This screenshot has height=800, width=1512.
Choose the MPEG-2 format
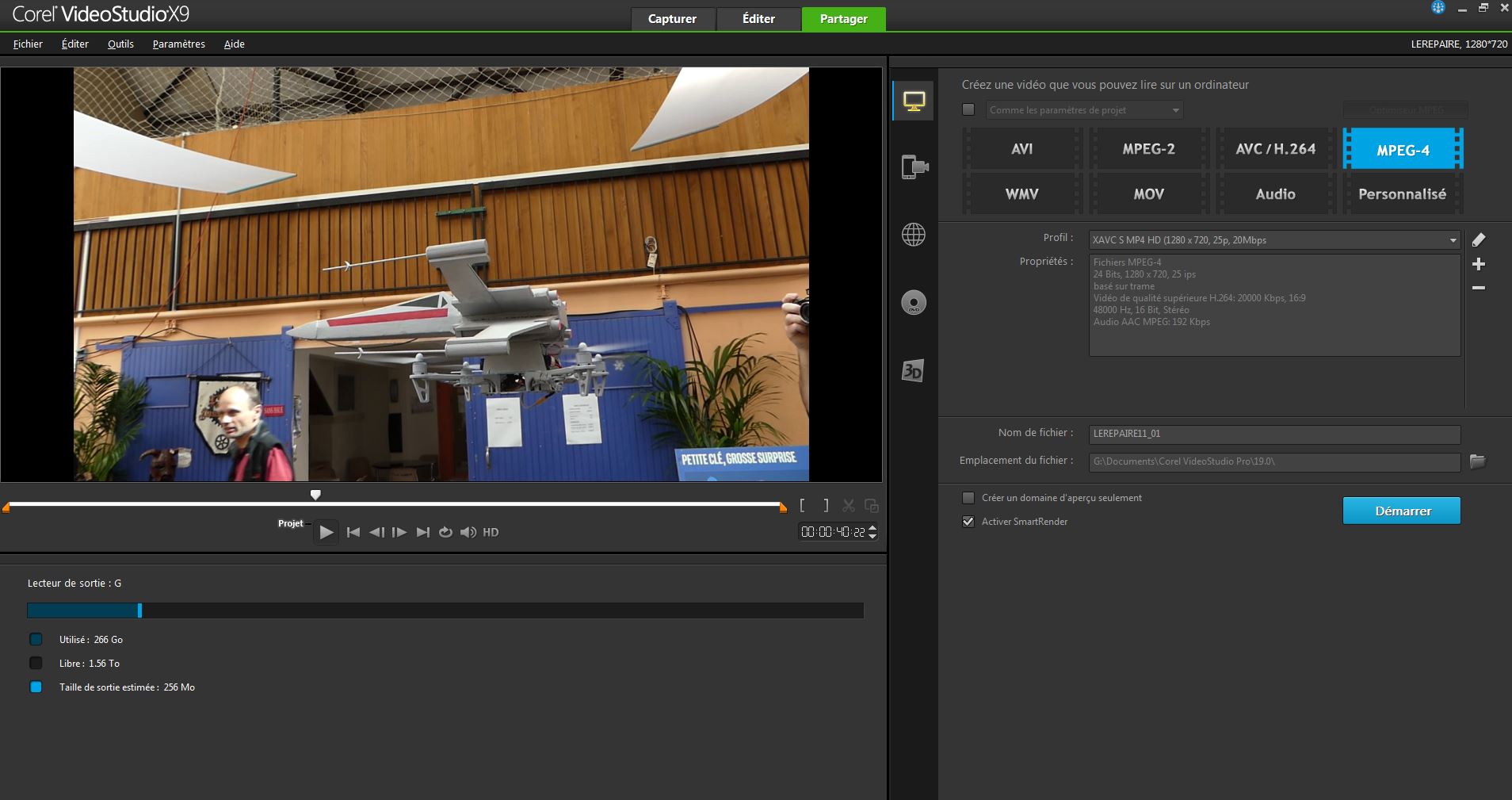pyautogui.click(x=1149, y=149)
